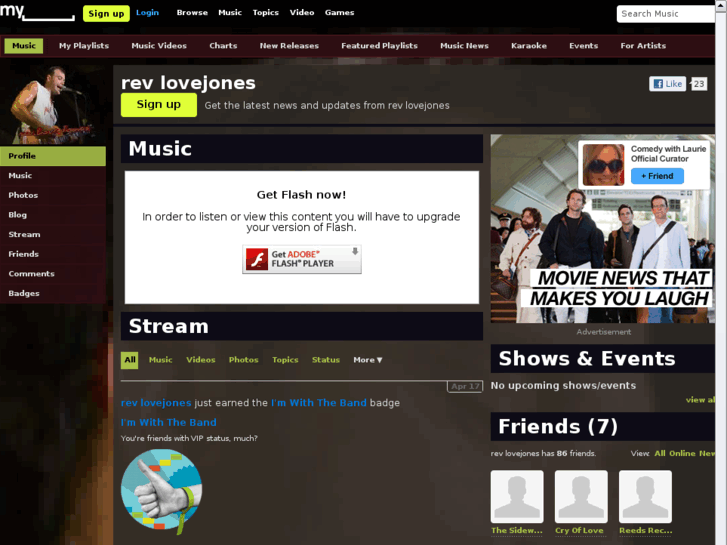Expand the More dropdown in Stream filters

click(x=368, y=360)
